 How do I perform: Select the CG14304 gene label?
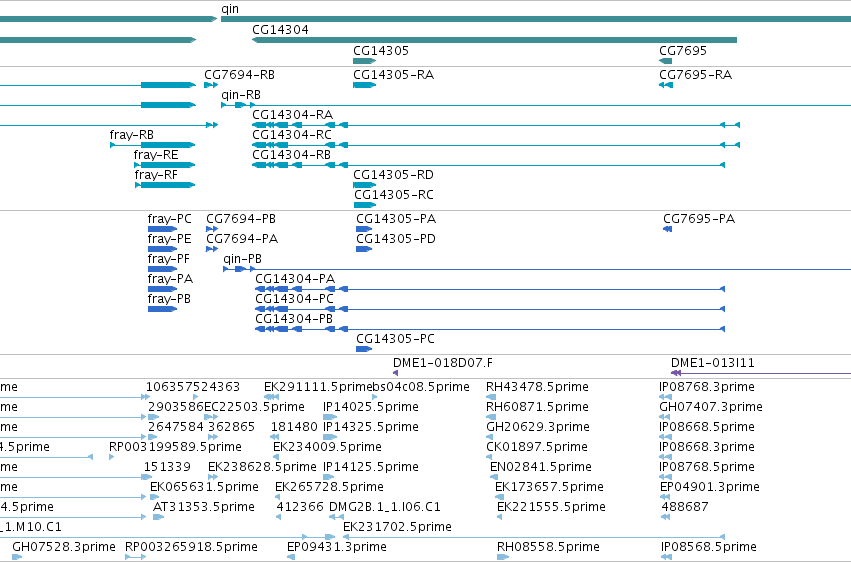(x=280, y=30)
